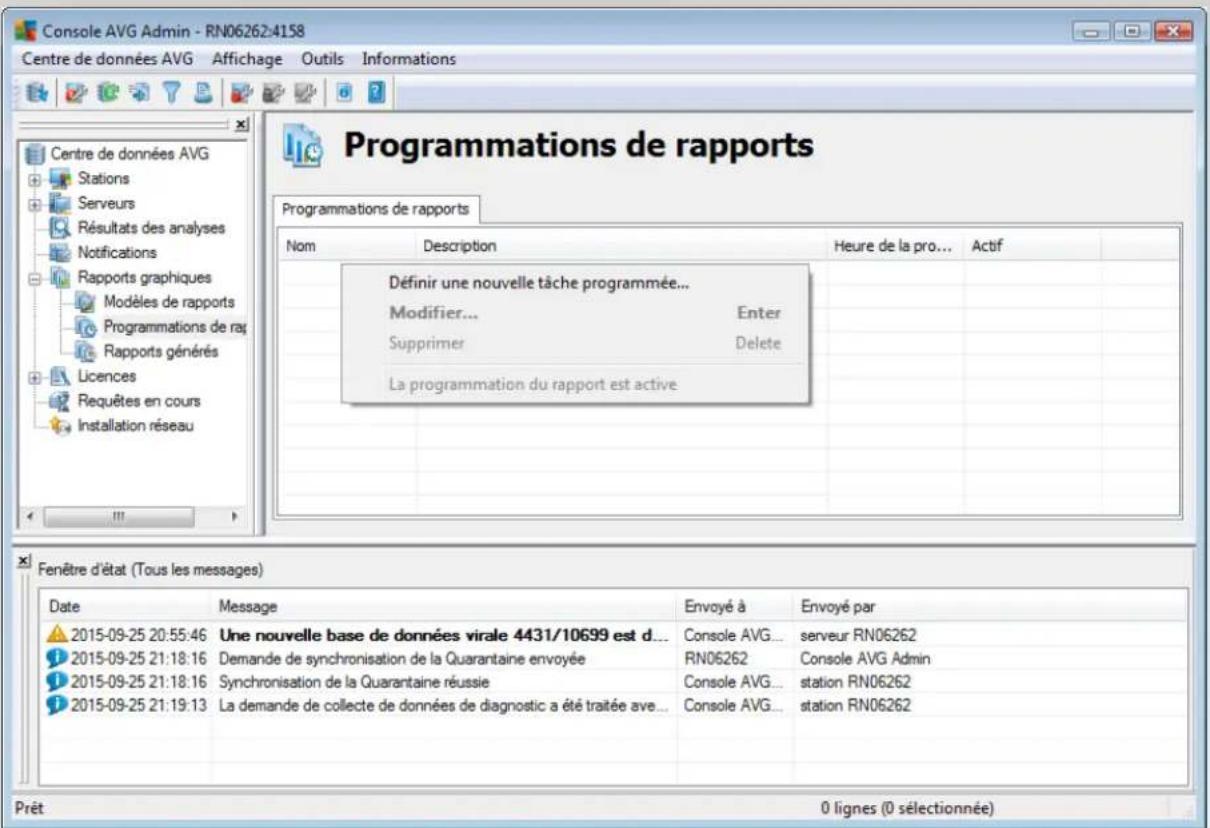Sort messages by the Date column header

[x=126, y=606]
